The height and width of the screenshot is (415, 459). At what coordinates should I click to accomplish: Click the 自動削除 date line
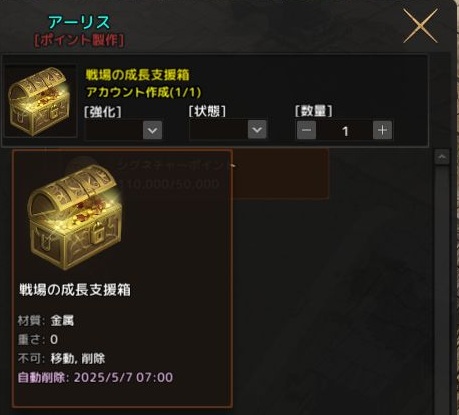(95, 378)
